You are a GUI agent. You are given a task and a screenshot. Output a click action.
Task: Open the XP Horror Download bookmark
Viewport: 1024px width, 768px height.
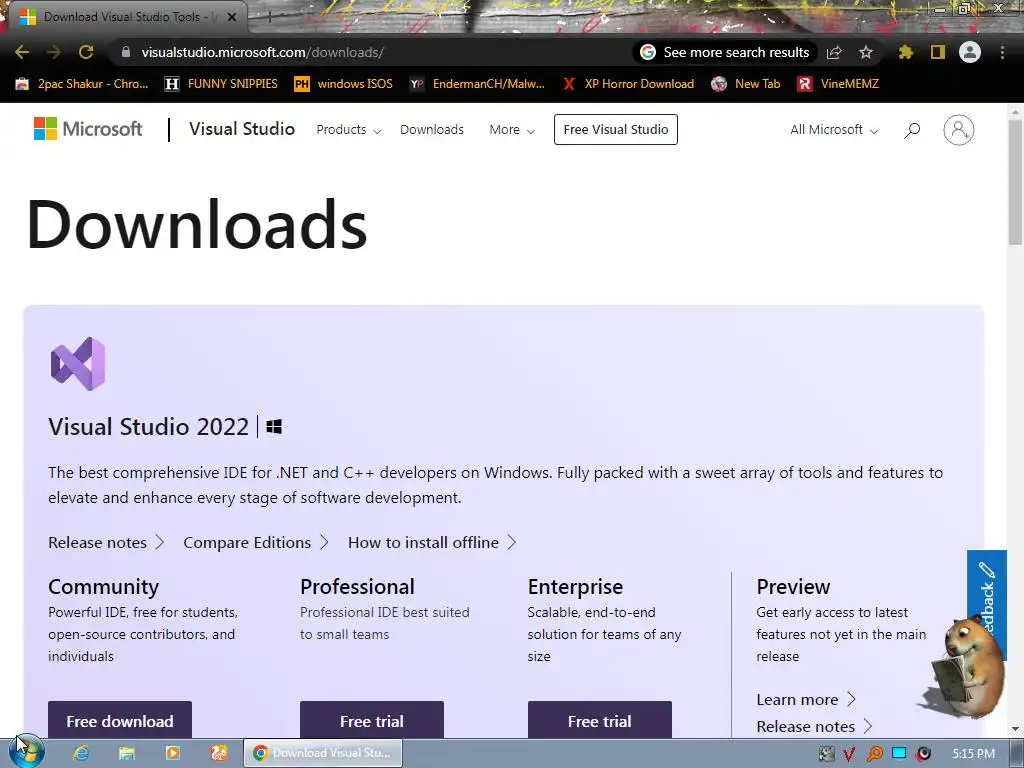pos(629,84)
